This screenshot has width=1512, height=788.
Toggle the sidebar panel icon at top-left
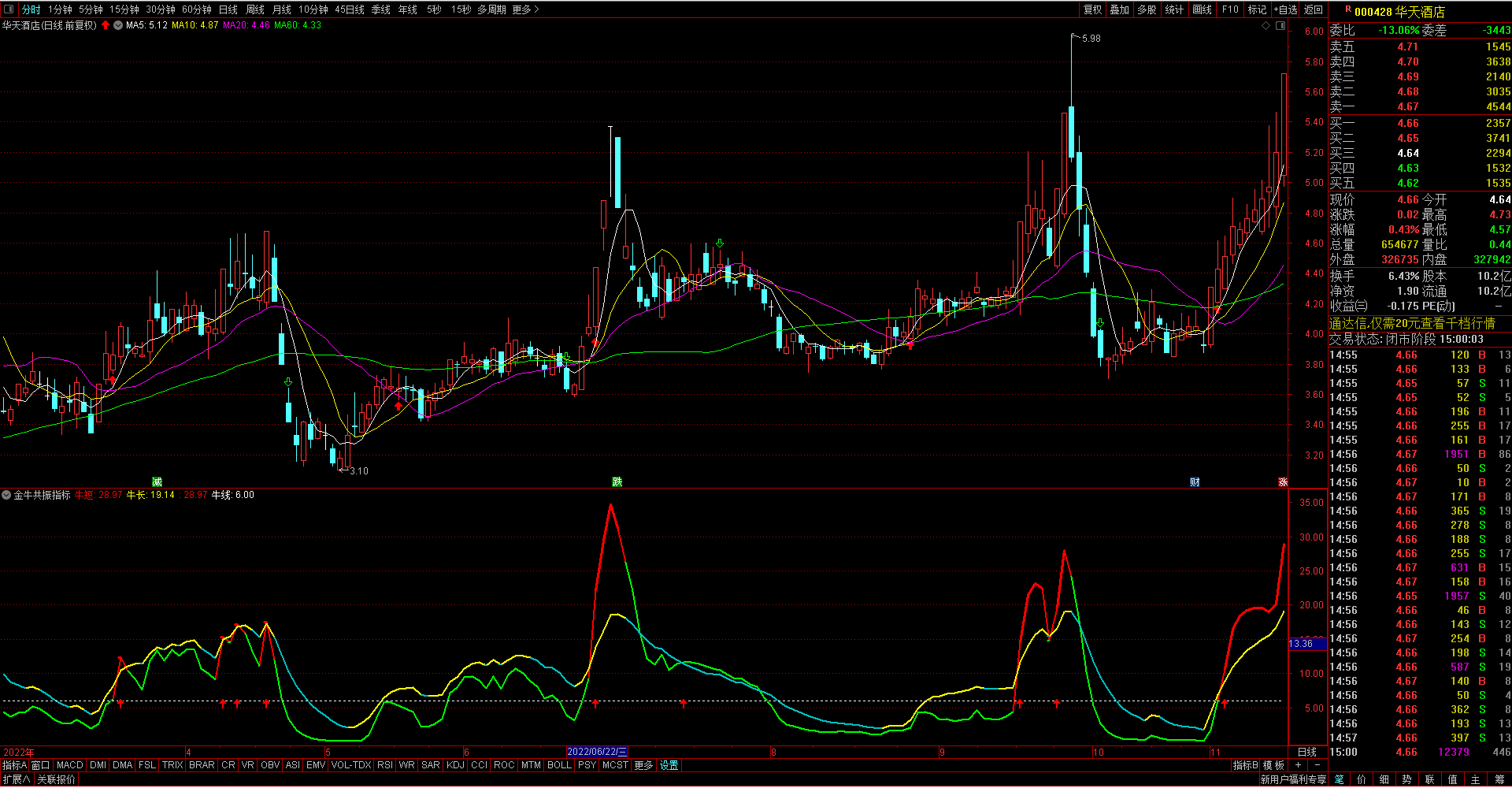click(9, 9)
